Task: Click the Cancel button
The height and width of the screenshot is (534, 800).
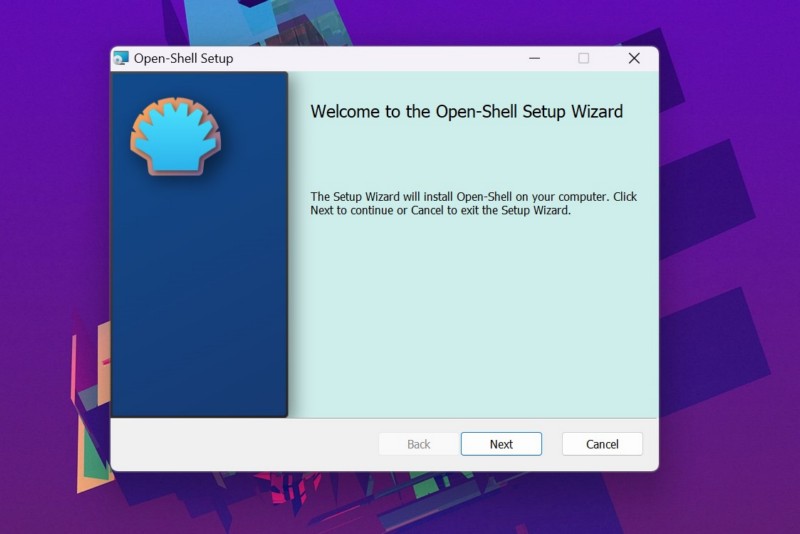Action: point(602,444)
